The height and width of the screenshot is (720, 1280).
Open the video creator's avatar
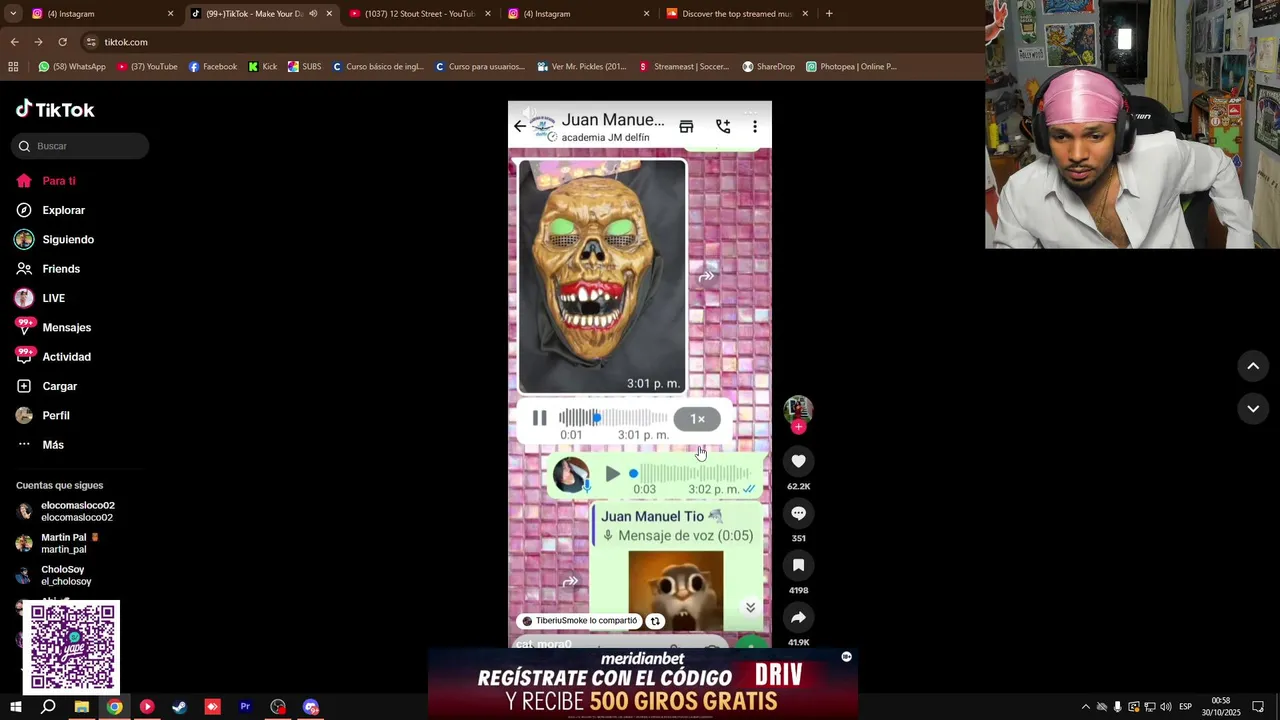798,409
